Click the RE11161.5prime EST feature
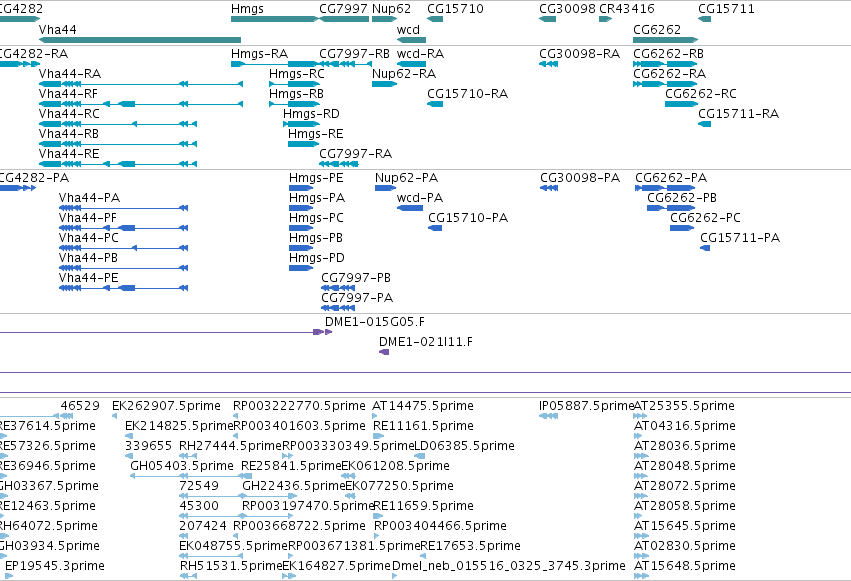Viewport: 851px width, 581px height. 379,436
